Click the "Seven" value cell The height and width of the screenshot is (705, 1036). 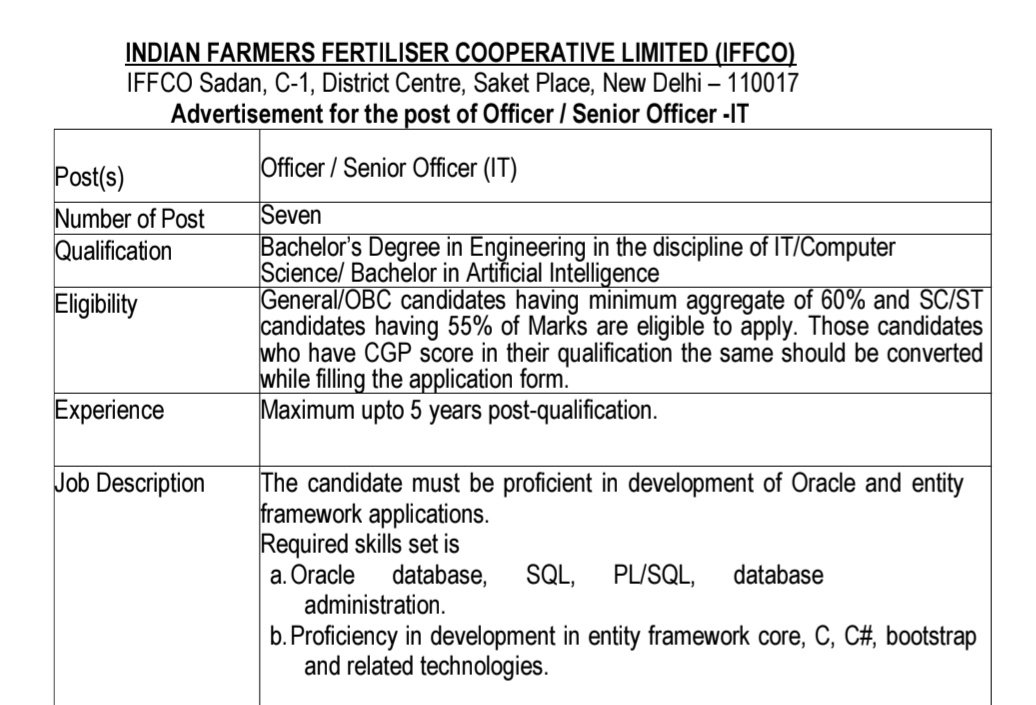tap(291, 215)
